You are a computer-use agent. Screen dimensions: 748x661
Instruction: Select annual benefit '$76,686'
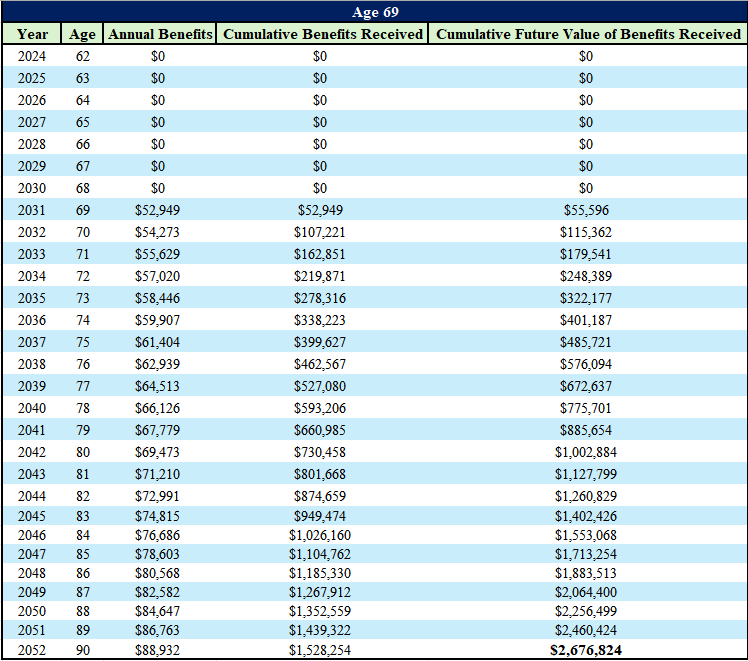[x=157, y=535]
